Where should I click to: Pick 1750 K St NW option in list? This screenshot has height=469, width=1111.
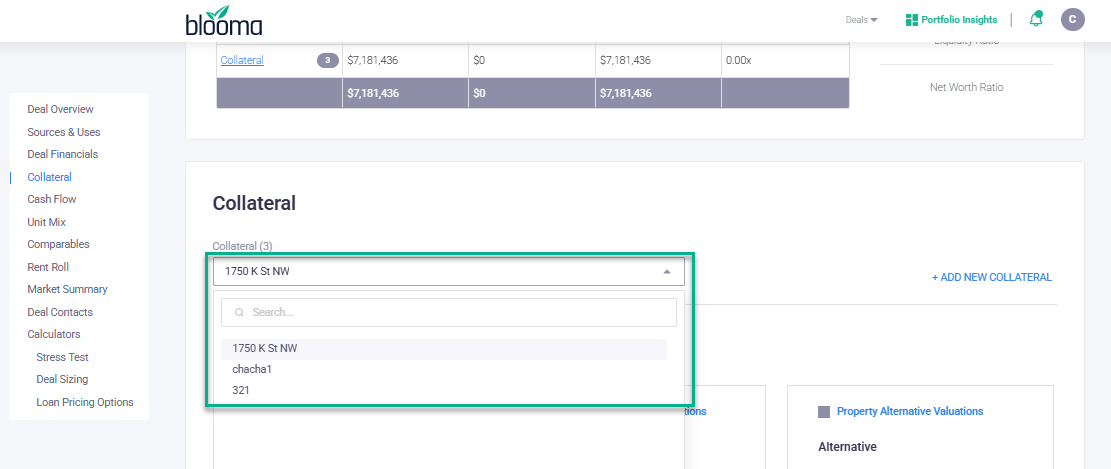pyautogui.click(x=265, y=348)
